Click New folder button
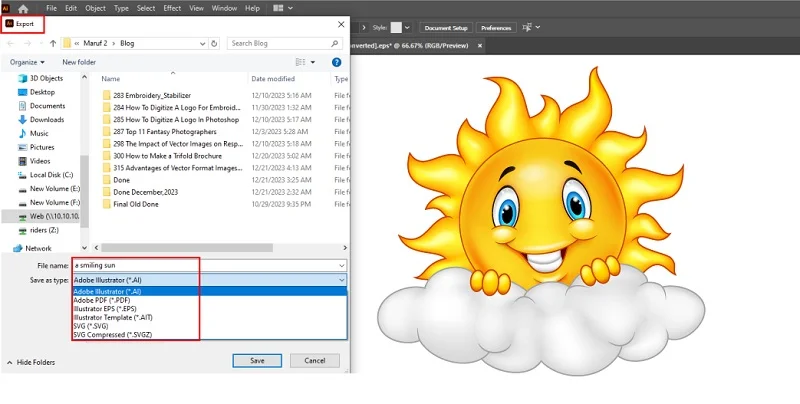Viewport: 800px width, 404px height. (79, 62)
